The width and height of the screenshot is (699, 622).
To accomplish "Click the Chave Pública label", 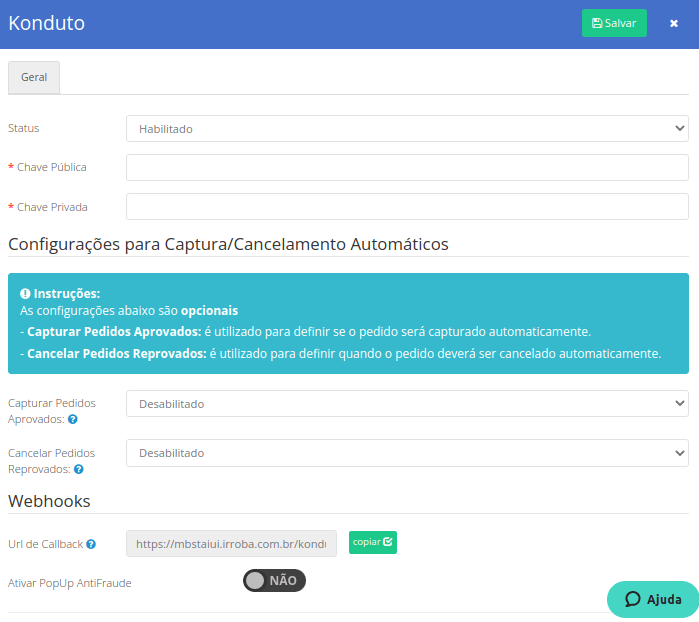I will click(52, 167).
